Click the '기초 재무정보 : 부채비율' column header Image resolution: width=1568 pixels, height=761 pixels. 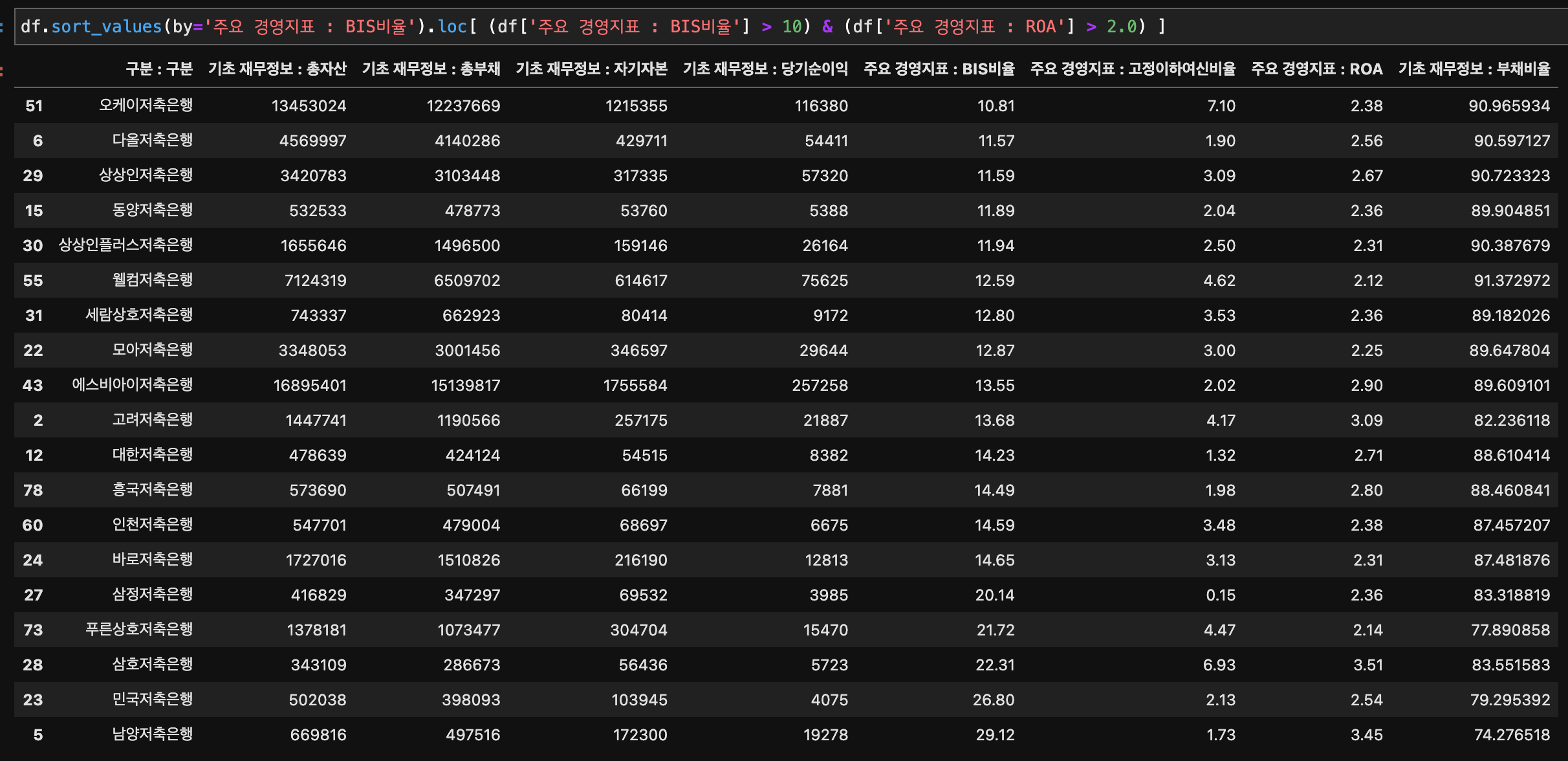1474,69
